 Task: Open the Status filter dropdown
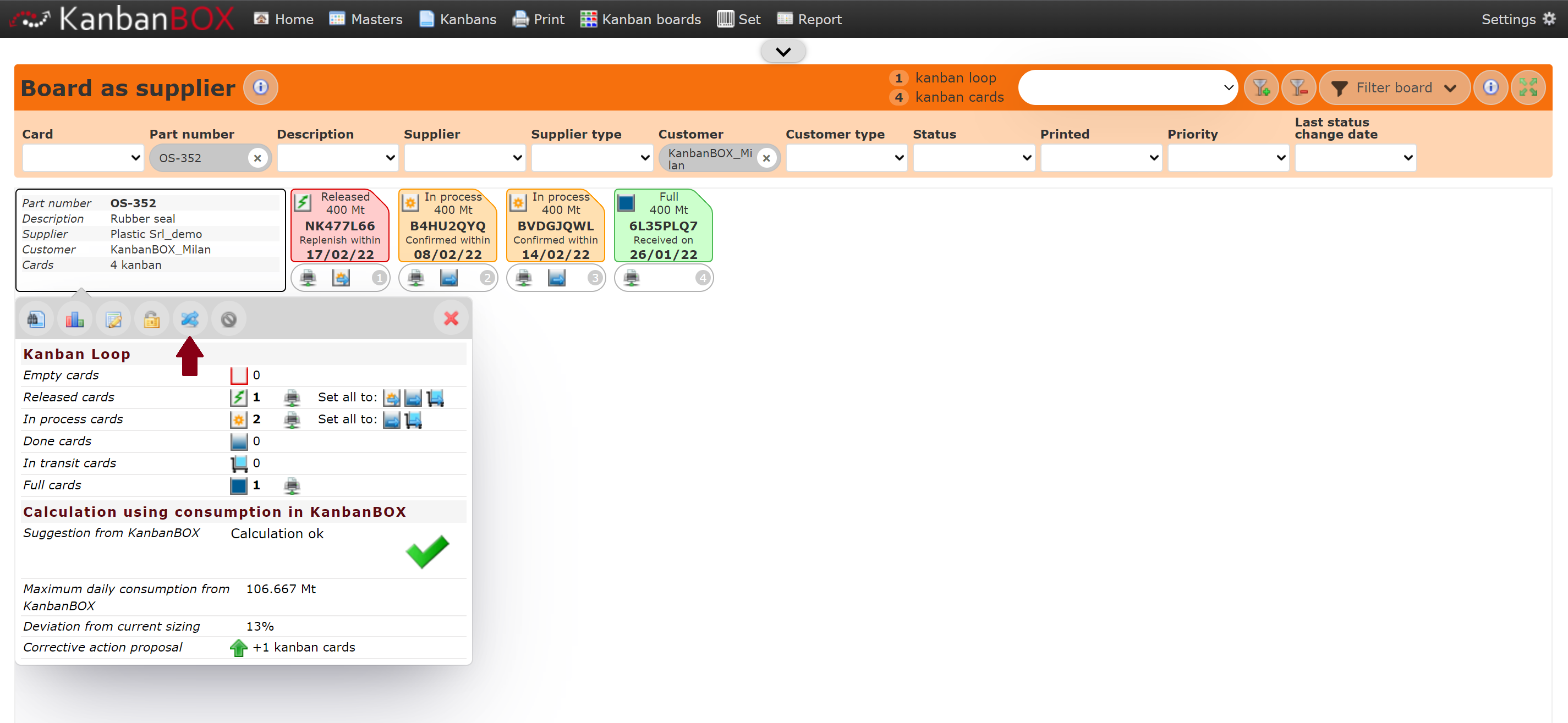973,158
